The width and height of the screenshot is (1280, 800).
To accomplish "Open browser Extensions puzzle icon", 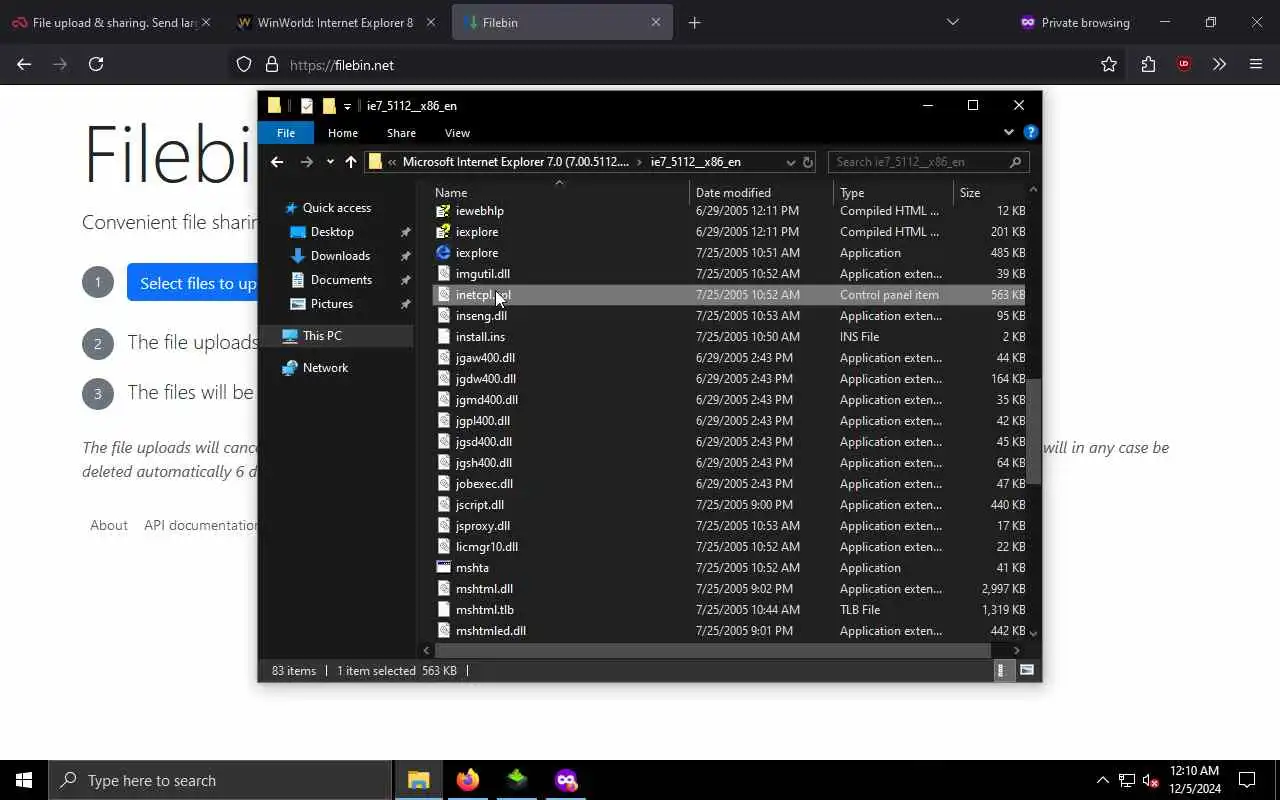I will coord(1148,64).
